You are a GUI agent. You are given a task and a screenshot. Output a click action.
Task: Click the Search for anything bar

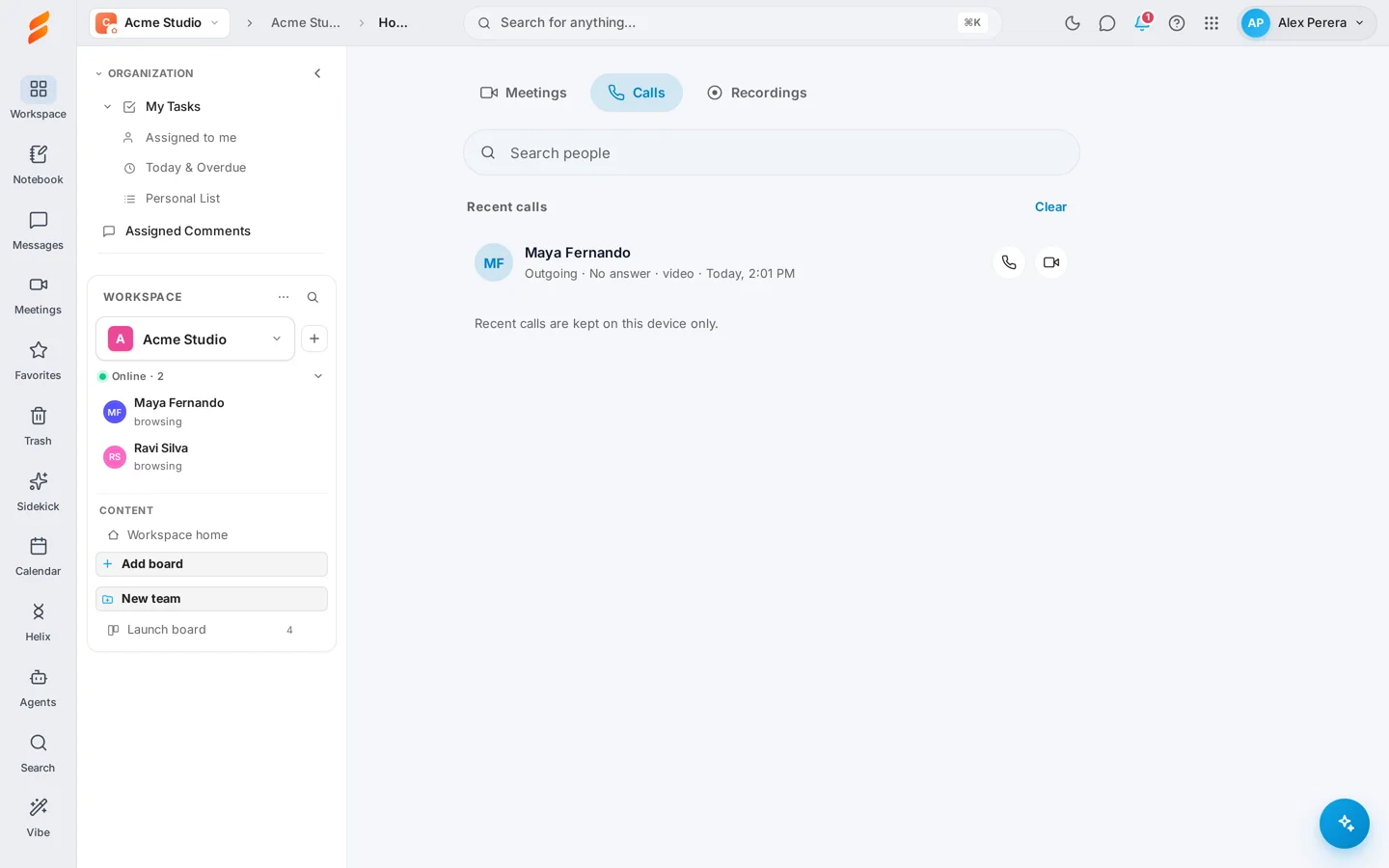(732, 23)
